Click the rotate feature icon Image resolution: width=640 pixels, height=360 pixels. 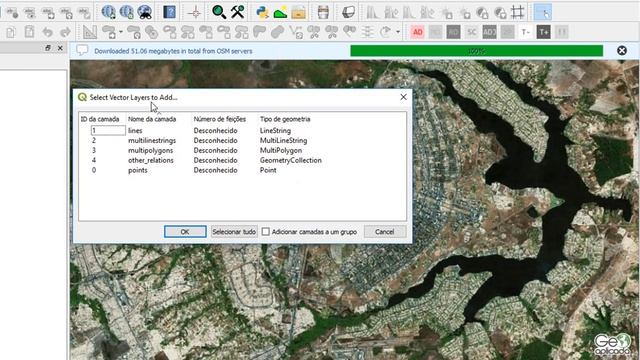(385, 32)
